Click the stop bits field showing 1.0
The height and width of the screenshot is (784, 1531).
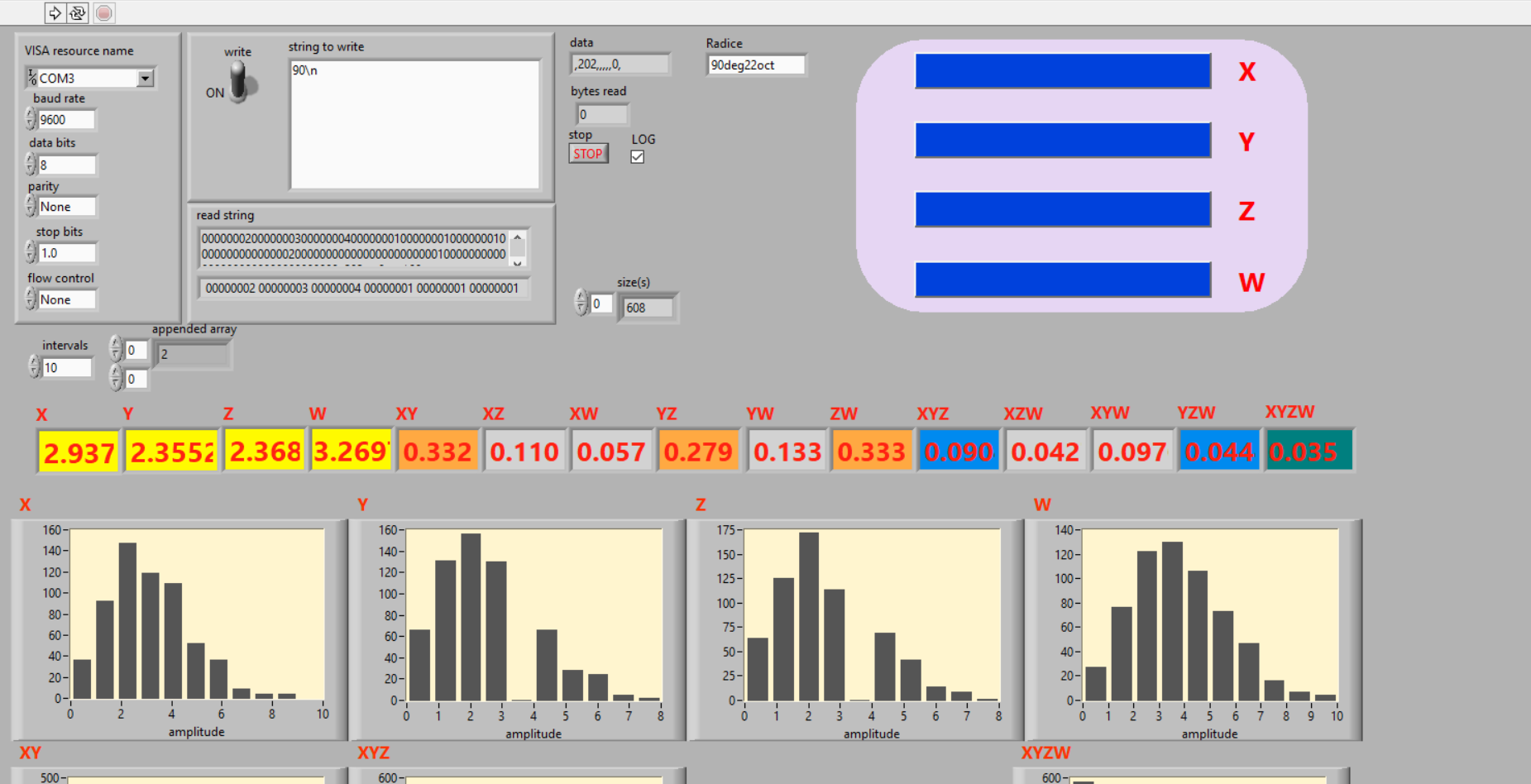[x=67, y=253]
